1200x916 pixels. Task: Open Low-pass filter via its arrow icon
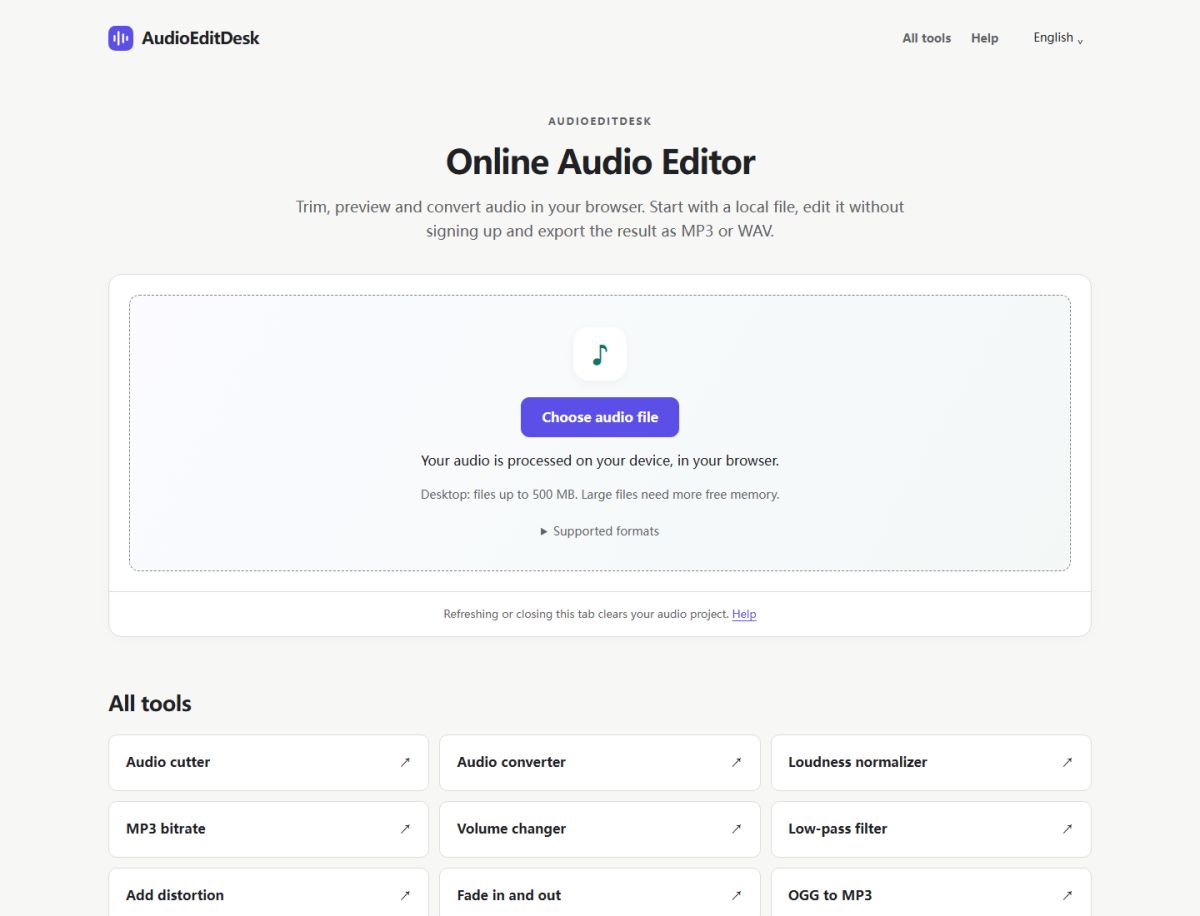[x=1067, y=829]
